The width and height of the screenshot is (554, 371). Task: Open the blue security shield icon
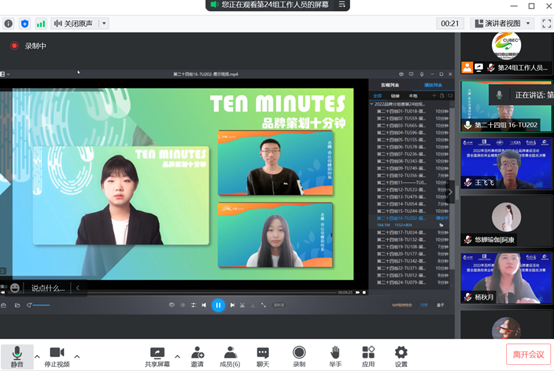[25, 24]
